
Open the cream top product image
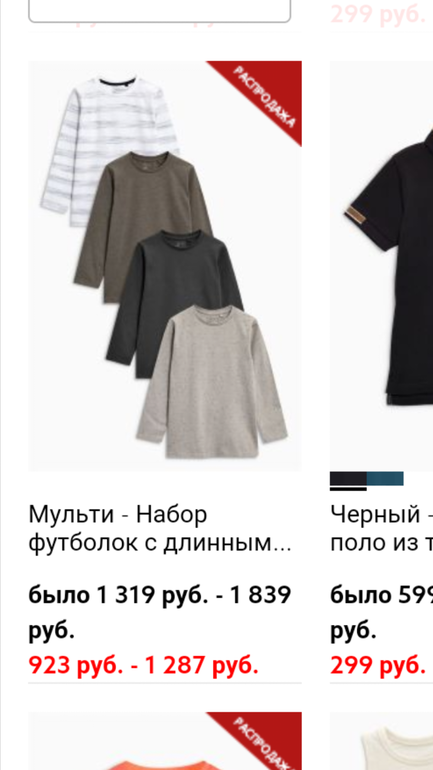click(381, 741)
